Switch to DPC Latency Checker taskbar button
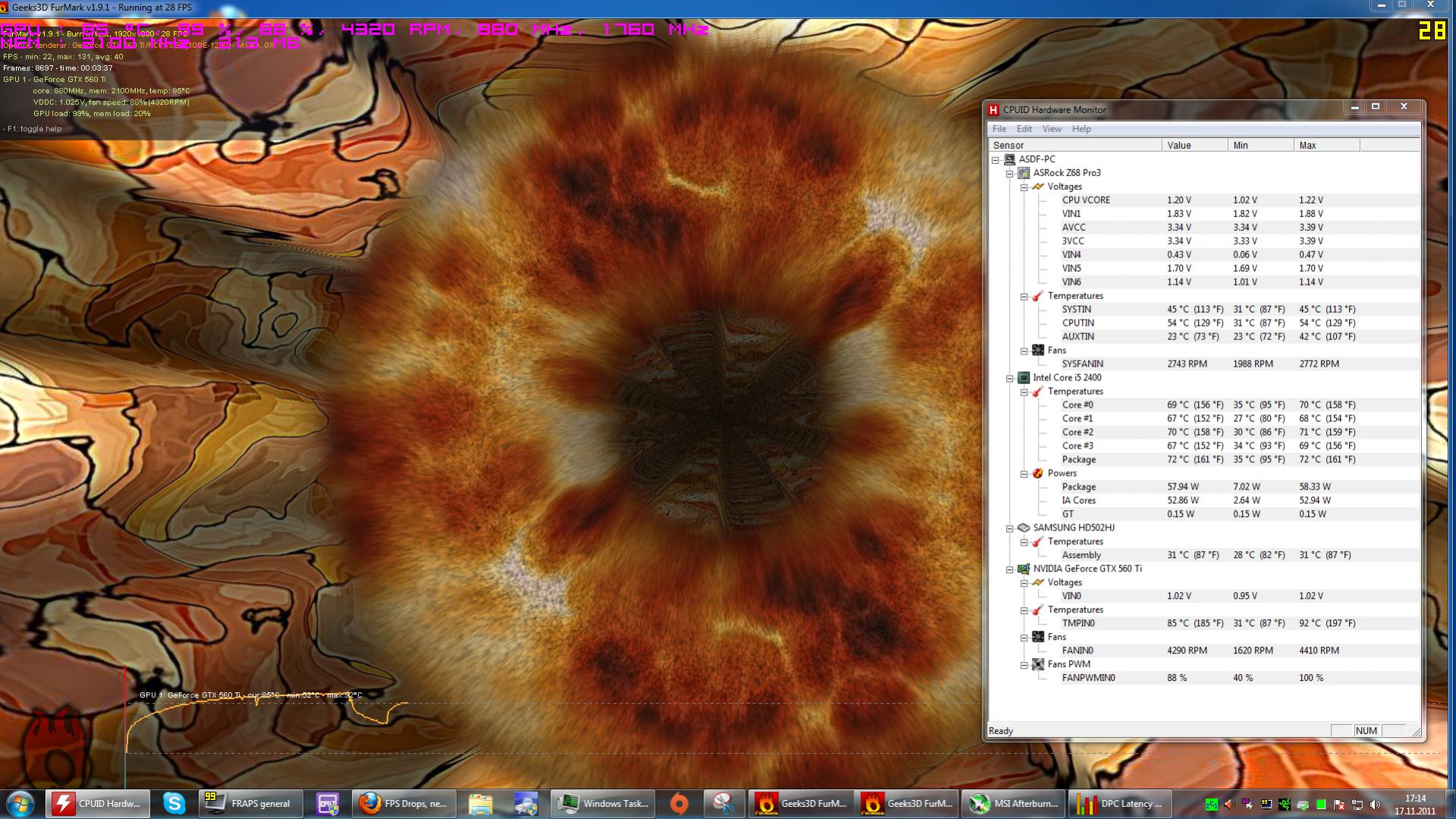Image resolution: width=1456 pixels, height=819 pixels. [x=1121, y=803]
